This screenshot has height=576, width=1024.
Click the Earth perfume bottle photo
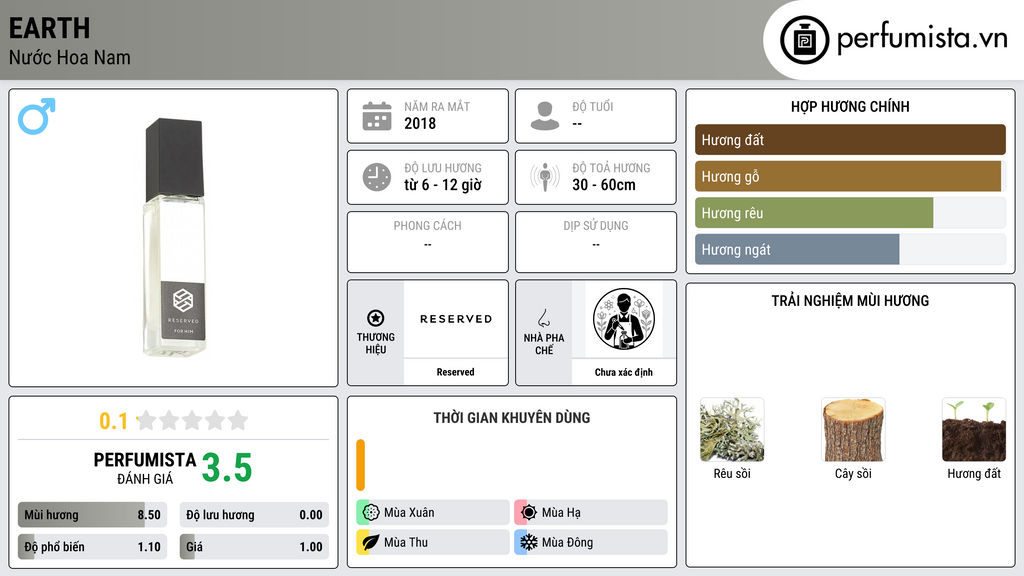click(x=174, y=238)
